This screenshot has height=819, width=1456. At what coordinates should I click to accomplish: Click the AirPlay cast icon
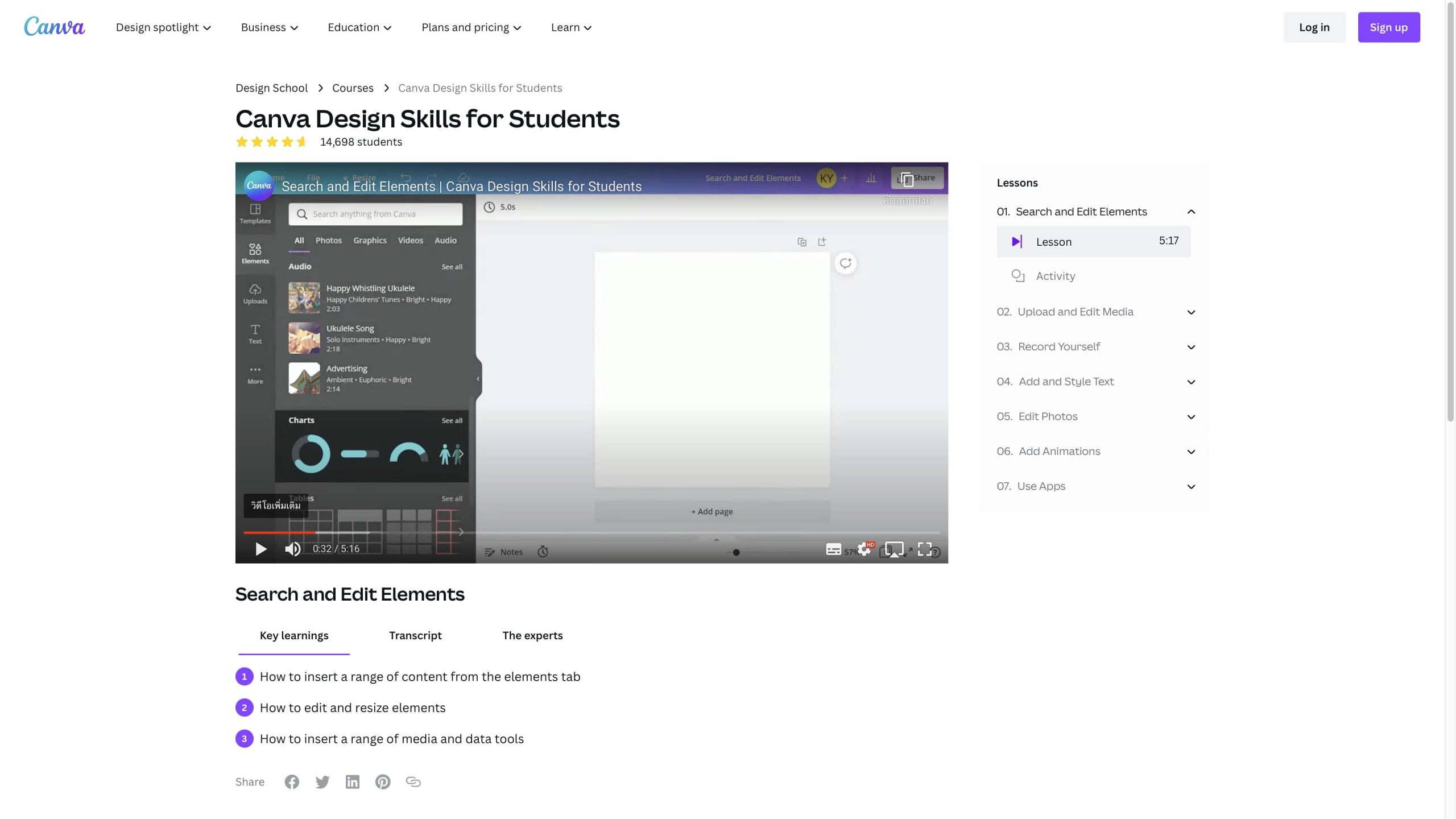click(x=894, y=549)
